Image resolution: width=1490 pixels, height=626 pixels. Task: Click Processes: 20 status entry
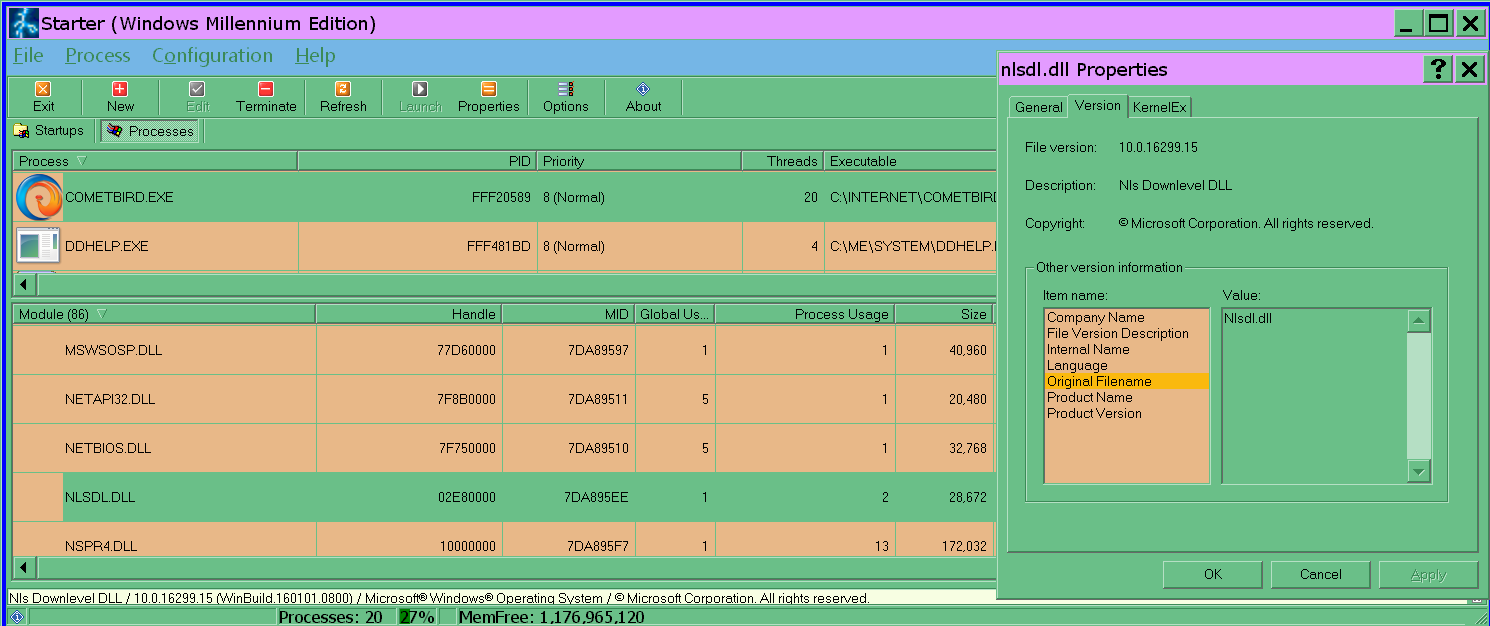coord(330,617)
